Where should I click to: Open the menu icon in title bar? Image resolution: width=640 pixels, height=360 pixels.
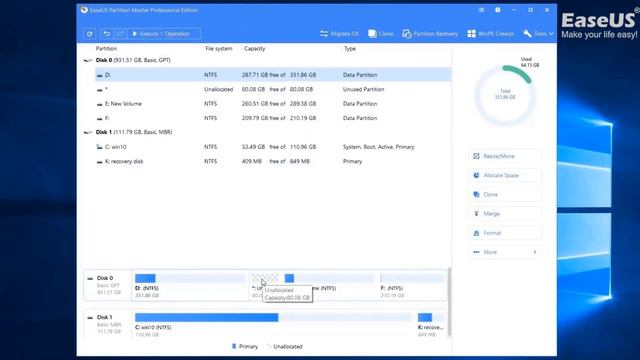click(482, 10)
